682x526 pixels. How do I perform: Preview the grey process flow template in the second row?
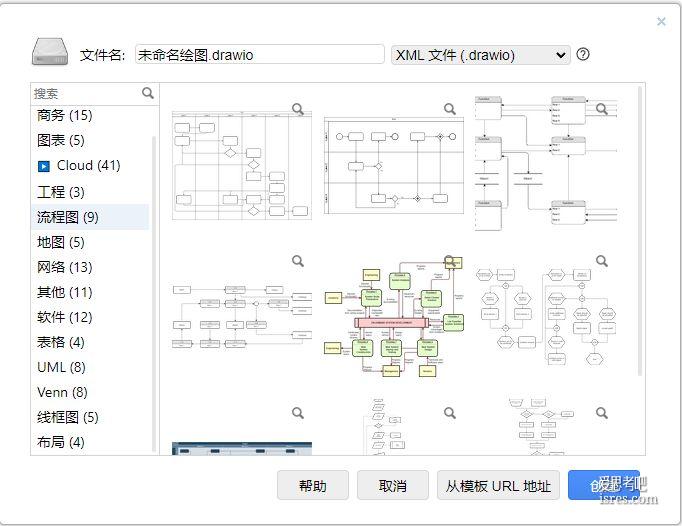coord(298,261)
